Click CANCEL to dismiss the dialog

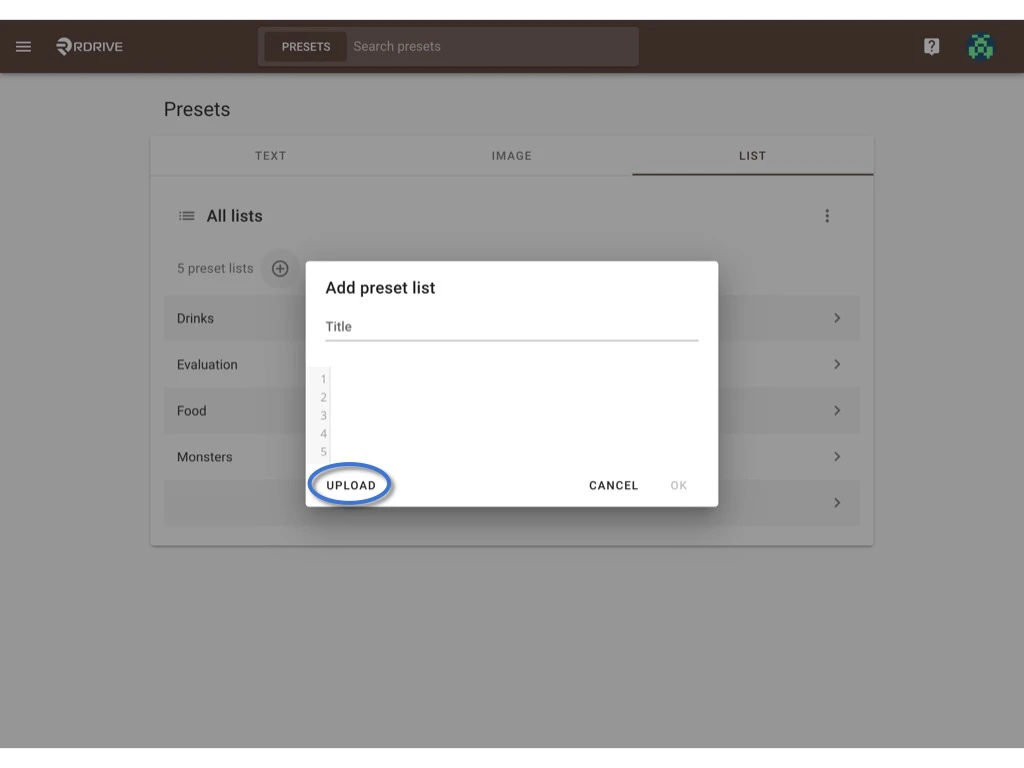pyautogui.click(x=613, y=485)
